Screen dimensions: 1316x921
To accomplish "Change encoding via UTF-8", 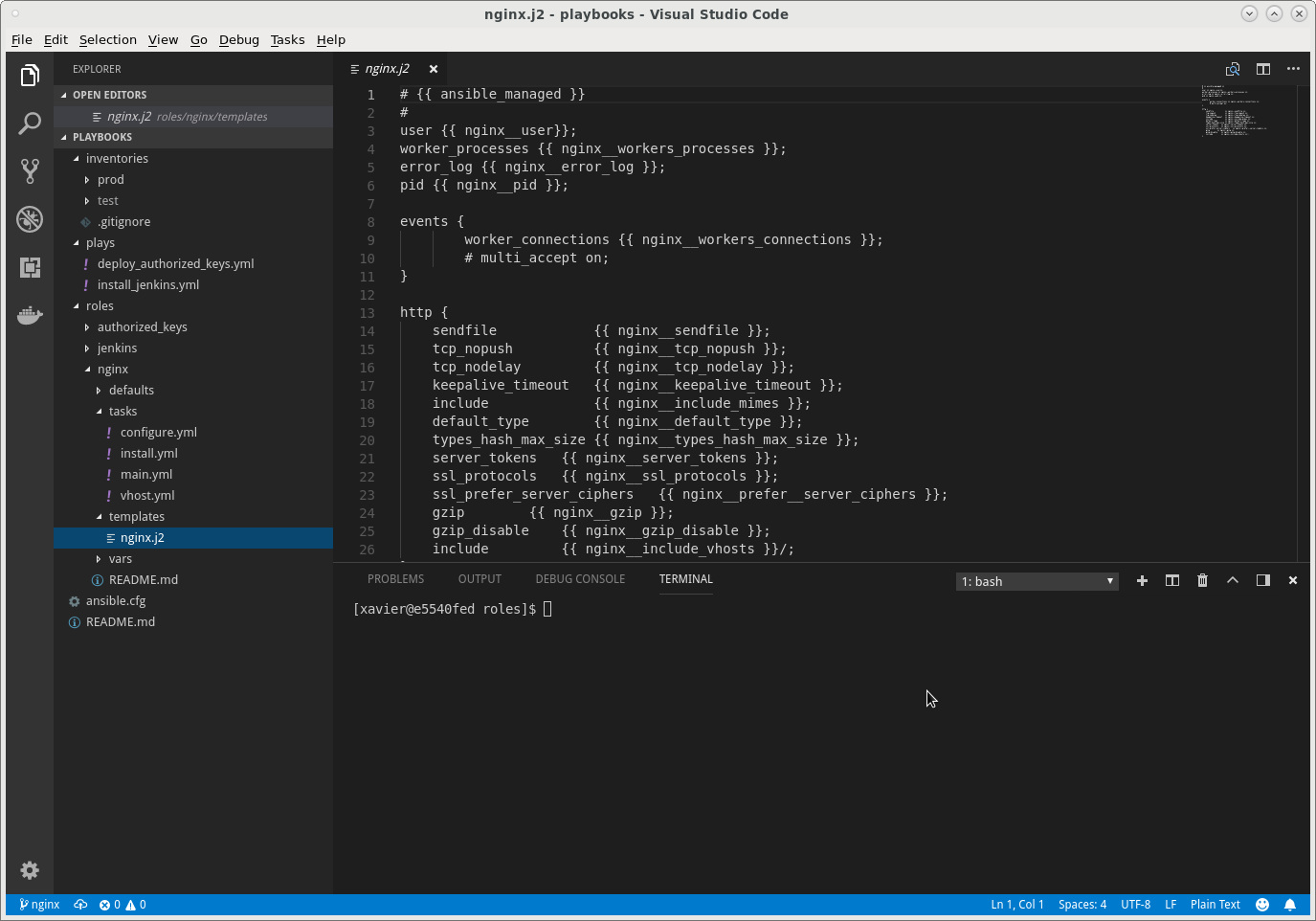I will click(1136, 905).
